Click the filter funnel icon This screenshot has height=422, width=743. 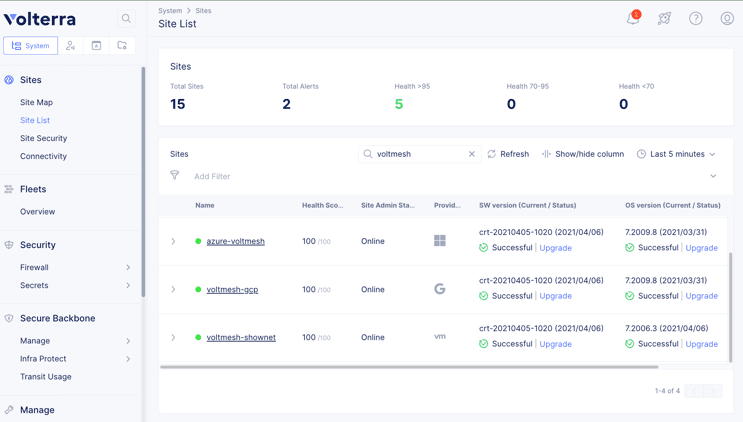[175, 176]
